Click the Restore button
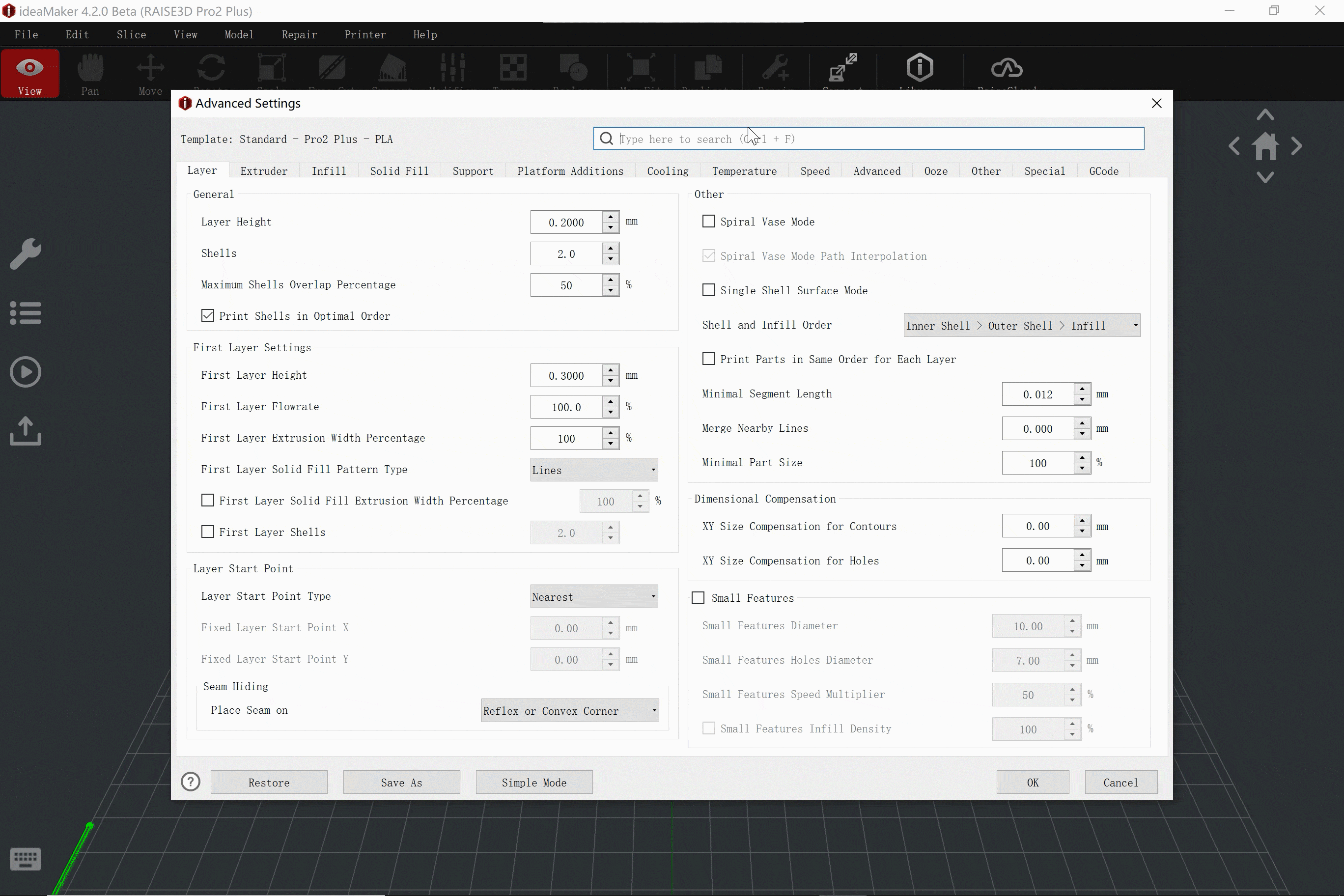Screen dimensions: 1344x896 click(x=269, y=783)
